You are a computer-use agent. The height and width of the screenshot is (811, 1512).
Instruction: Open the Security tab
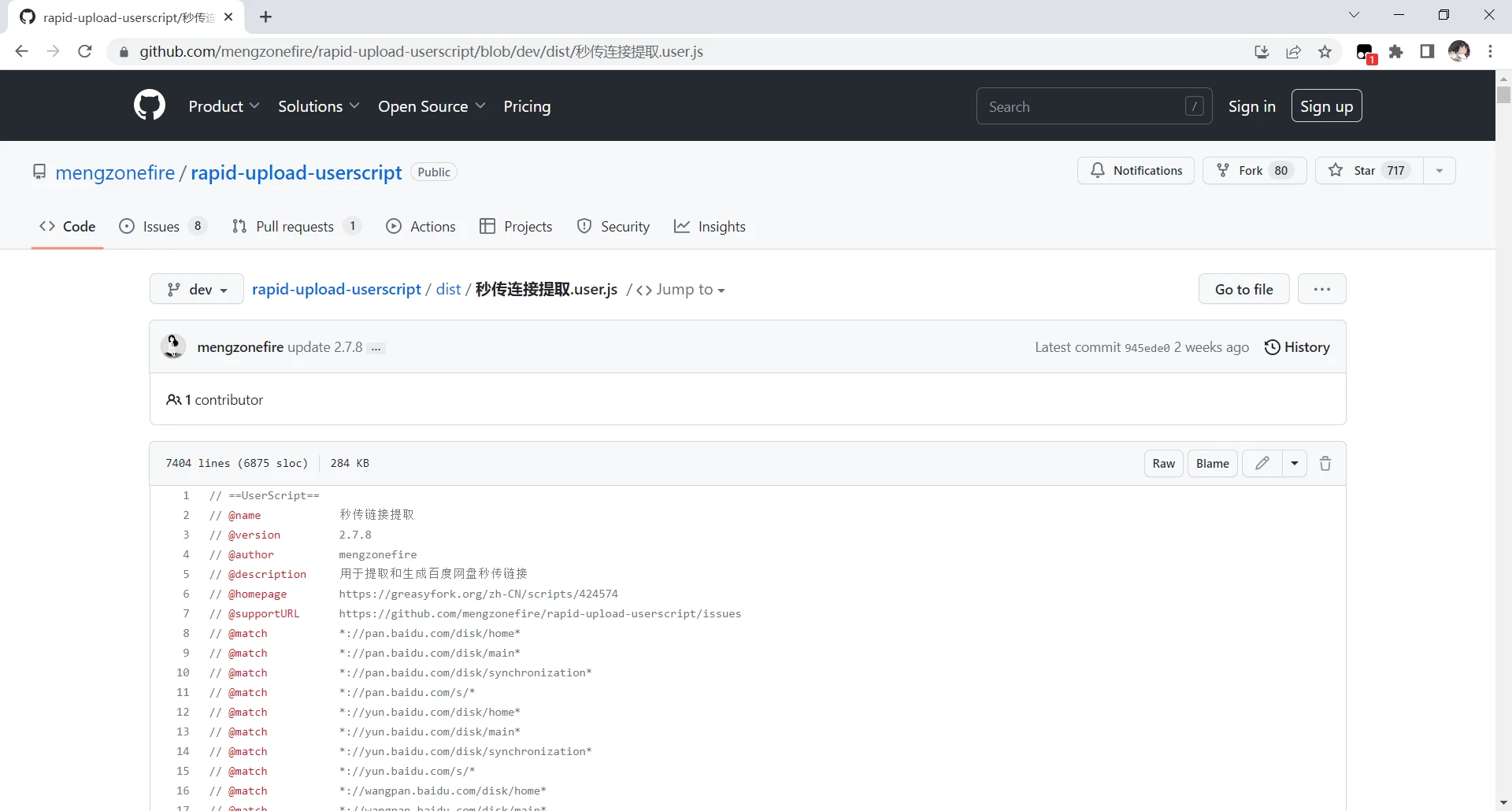coord(613,227)
